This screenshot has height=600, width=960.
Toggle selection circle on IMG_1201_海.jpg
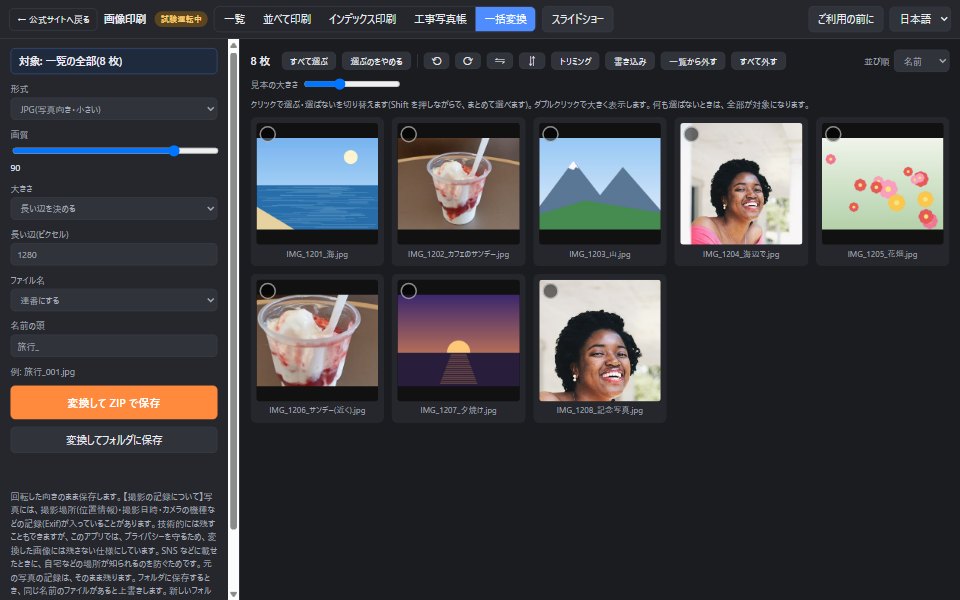pyautogui.click(x=268, y=133)
